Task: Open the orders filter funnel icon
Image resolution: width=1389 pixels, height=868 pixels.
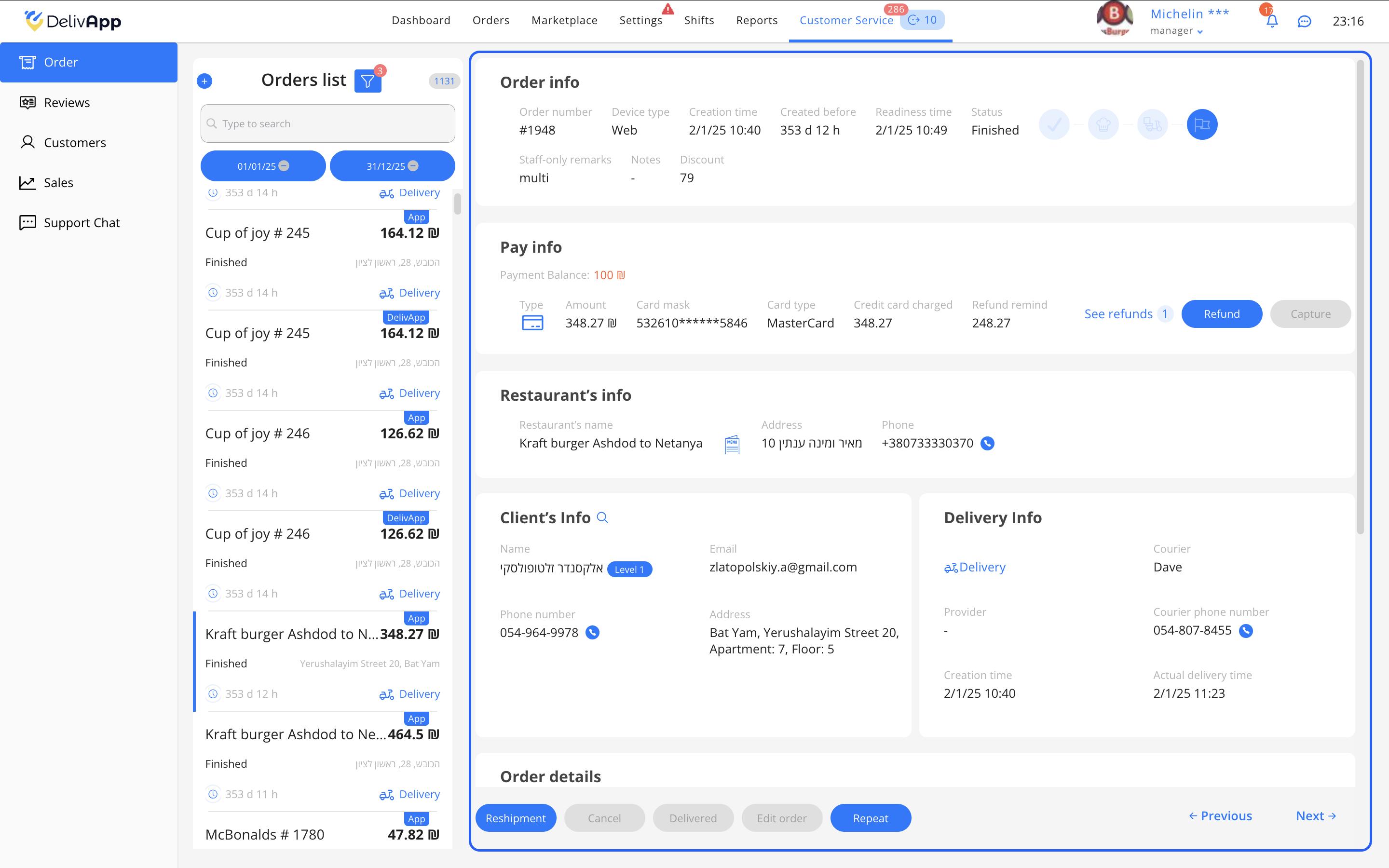Action: 368,81
